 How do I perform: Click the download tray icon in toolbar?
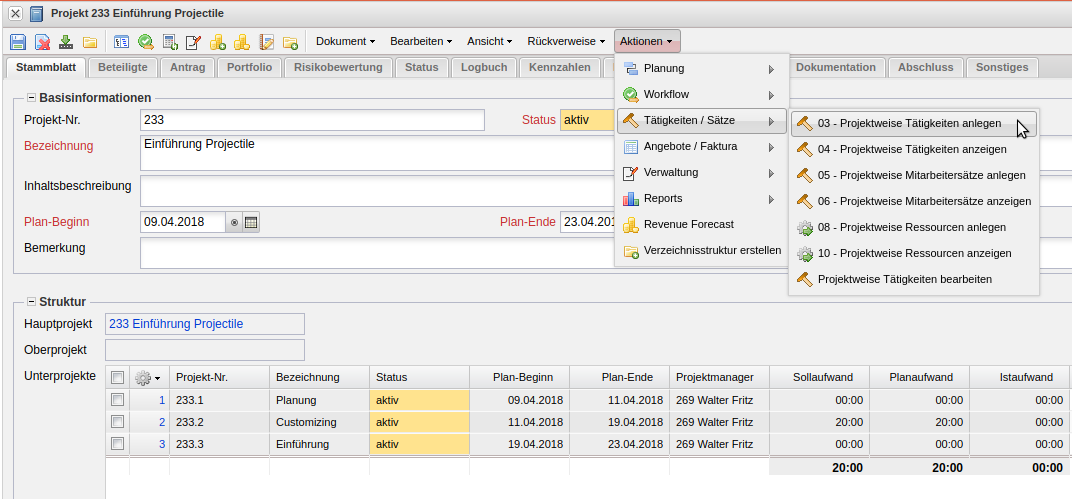tap(66, 42)
